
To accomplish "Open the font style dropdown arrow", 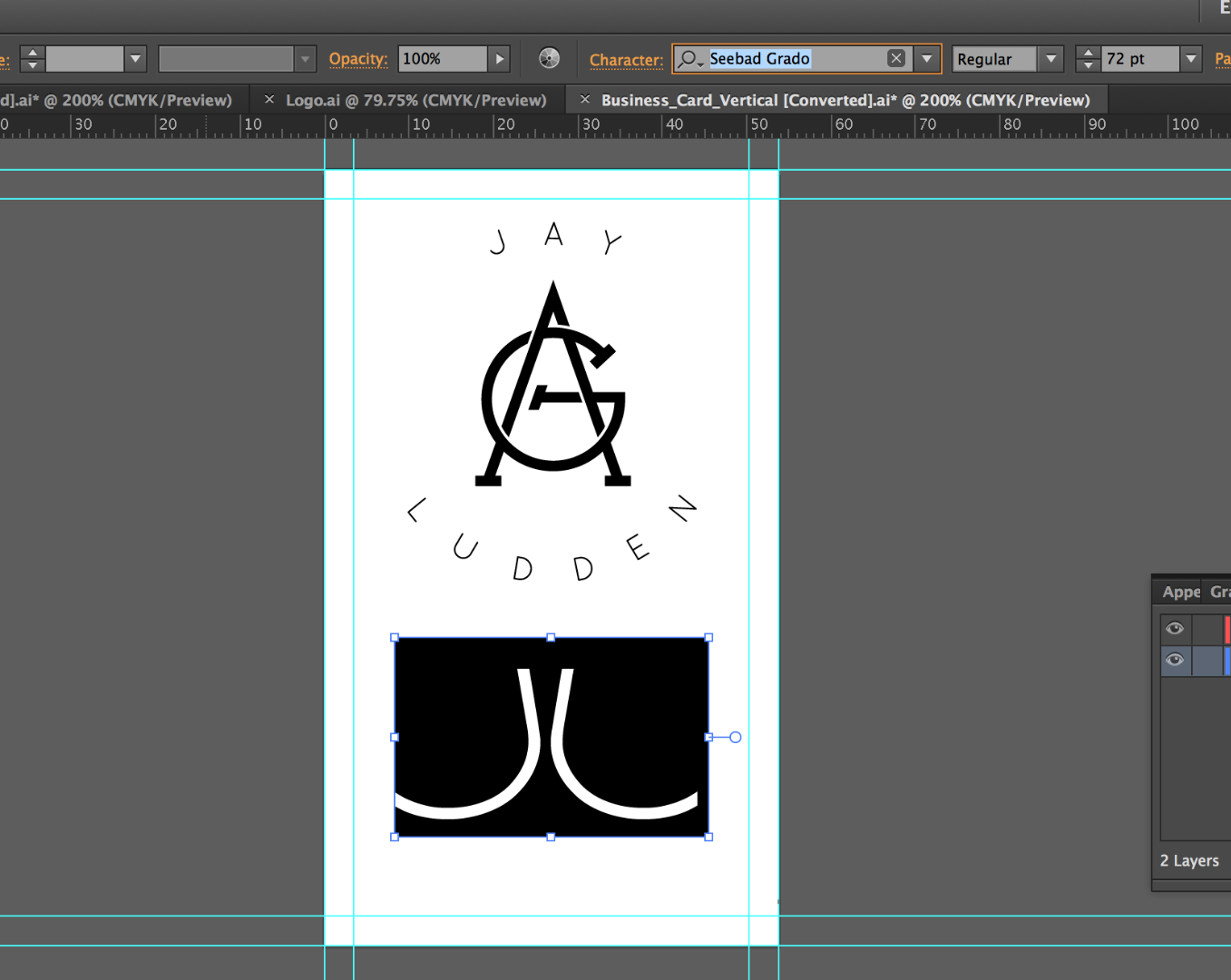I will point(1050,59).
